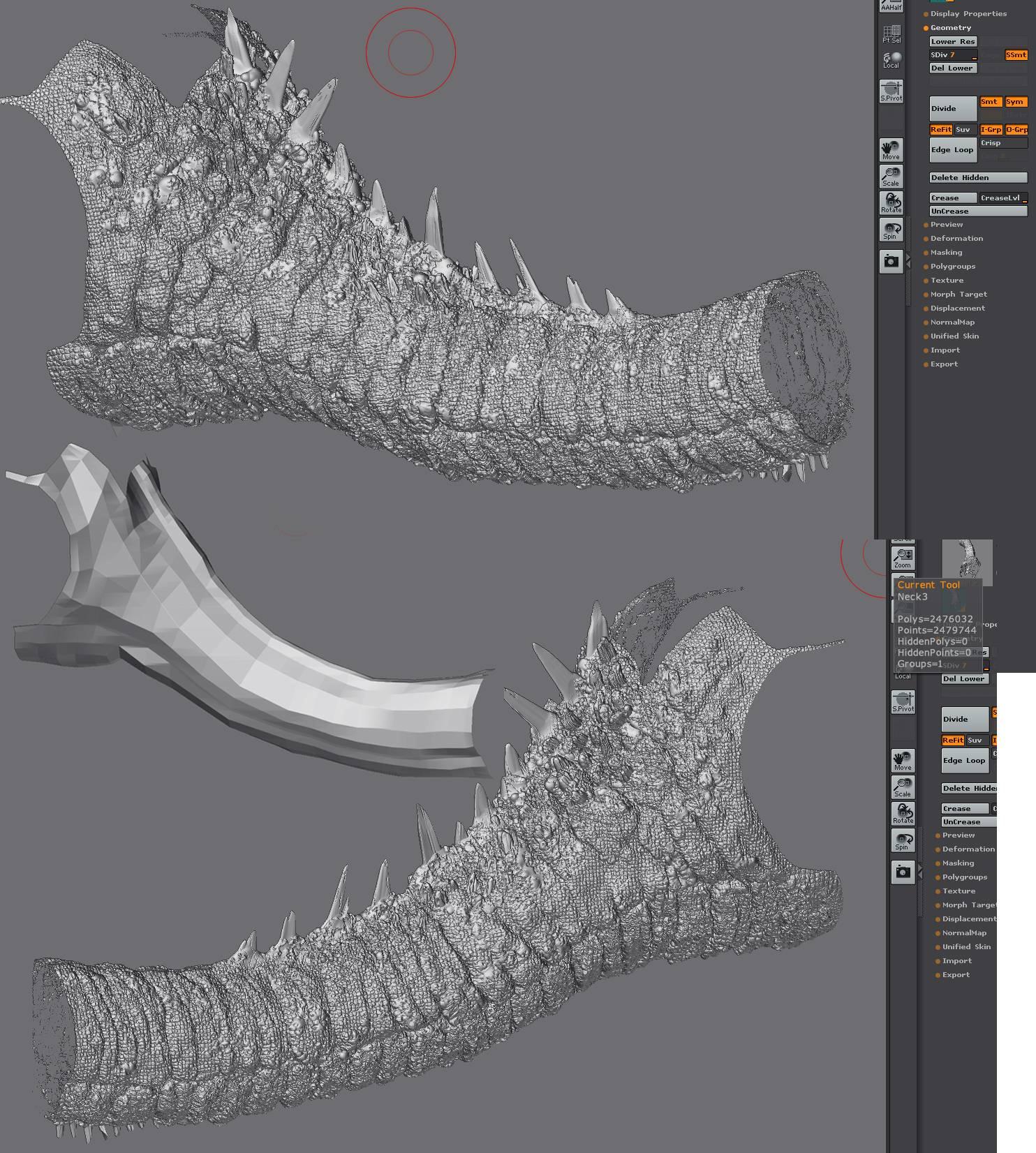Image resolution: width=1036 pixels, height=1153 pixels.
Task: Click the Neck3 tool thumbnail
Action: point(967,561)
